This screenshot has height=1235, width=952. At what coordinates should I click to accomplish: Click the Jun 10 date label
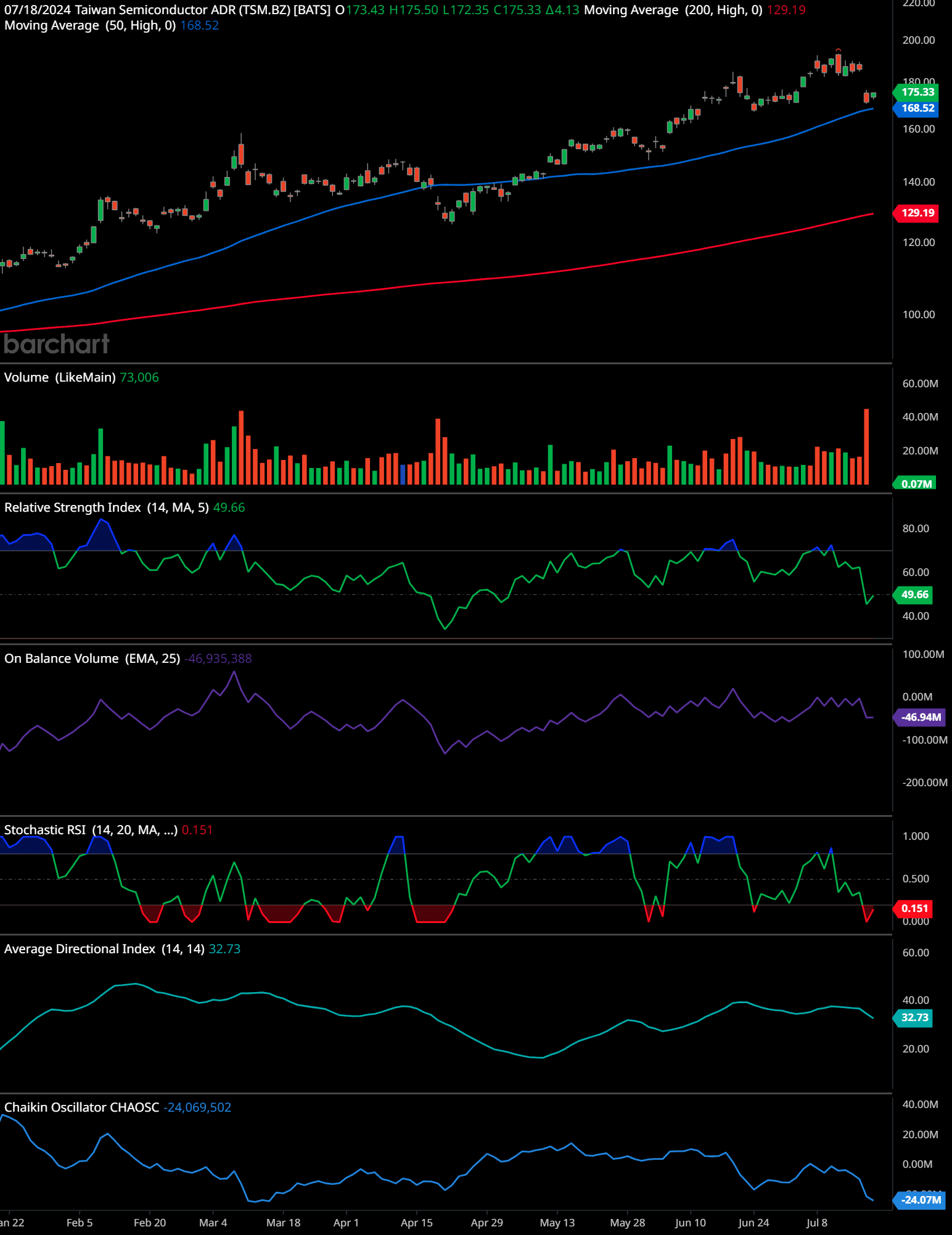tap(691, 1223)
